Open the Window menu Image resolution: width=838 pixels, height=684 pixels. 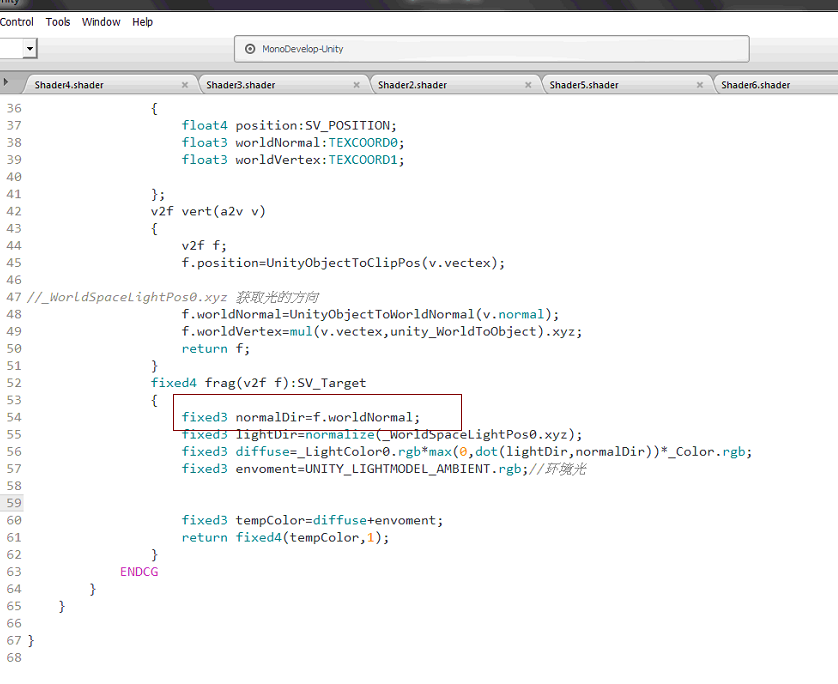click(x=101, y=22)
